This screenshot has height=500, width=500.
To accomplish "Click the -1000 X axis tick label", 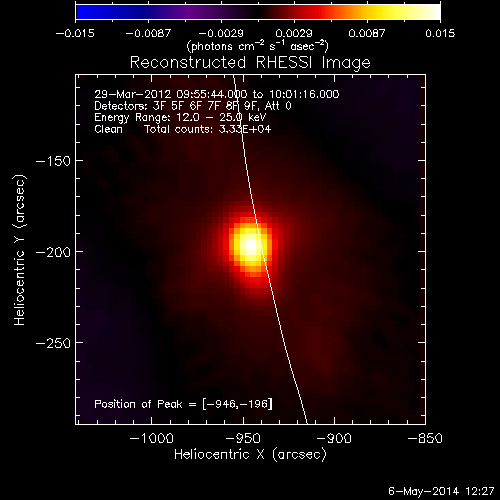I will click(152, 438).
